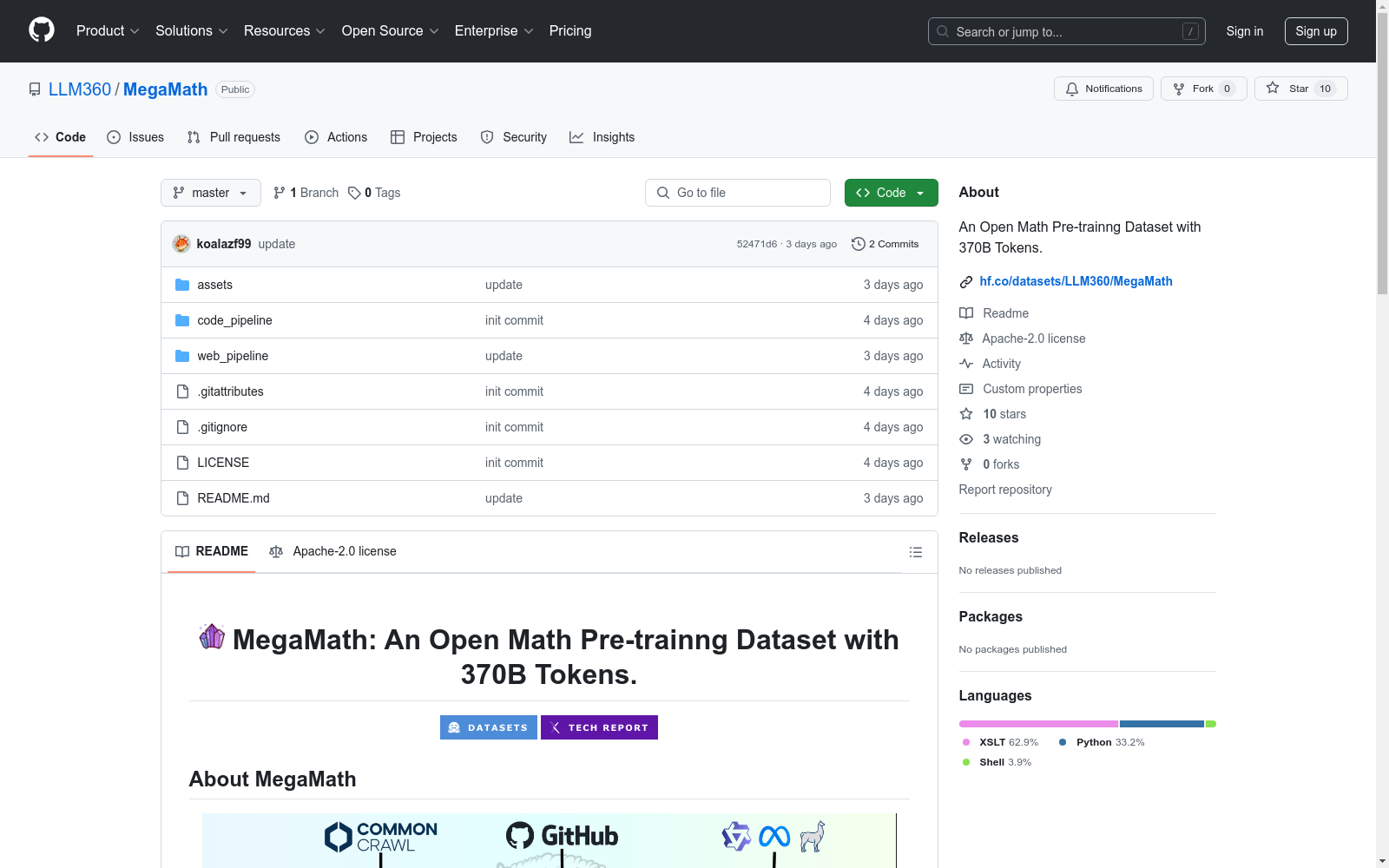Click the assets folder icon
The image size is (1389, 868).
(182, 285)
